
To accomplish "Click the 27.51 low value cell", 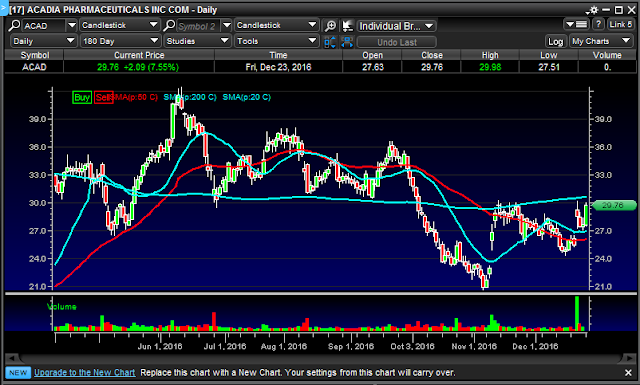I will [x=549, y=67].
